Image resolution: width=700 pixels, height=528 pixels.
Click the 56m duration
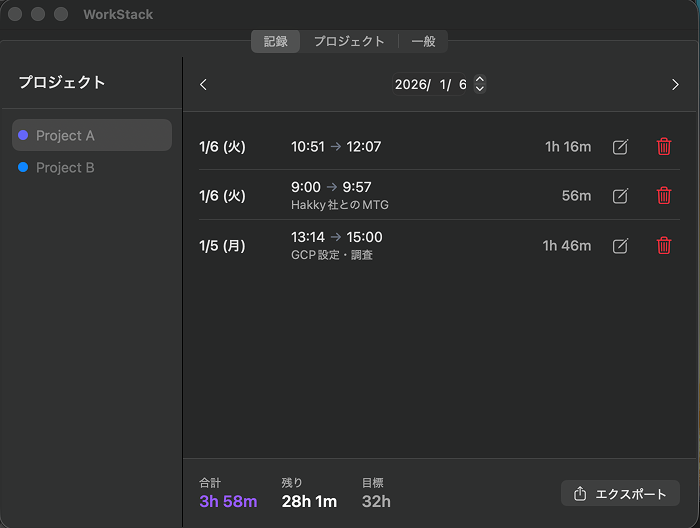[576, 195]
